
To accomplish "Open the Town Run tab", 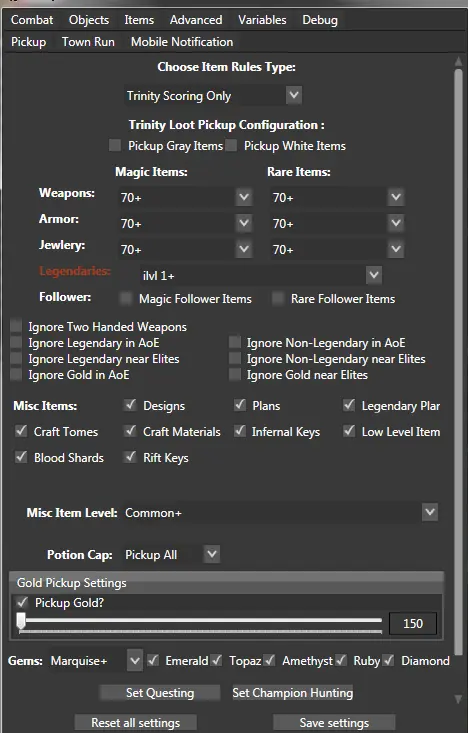I will pyautogui.click(x=88, y=42).
